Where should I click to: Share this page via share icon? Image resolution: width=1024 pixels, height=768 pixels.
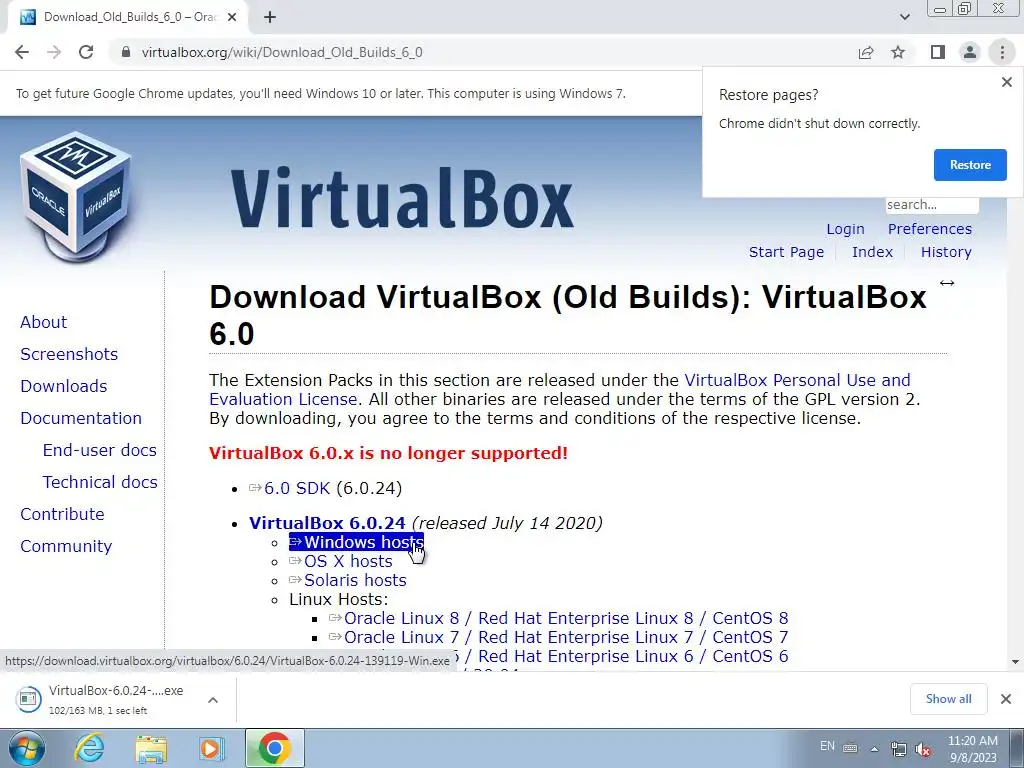coord(866,52)
